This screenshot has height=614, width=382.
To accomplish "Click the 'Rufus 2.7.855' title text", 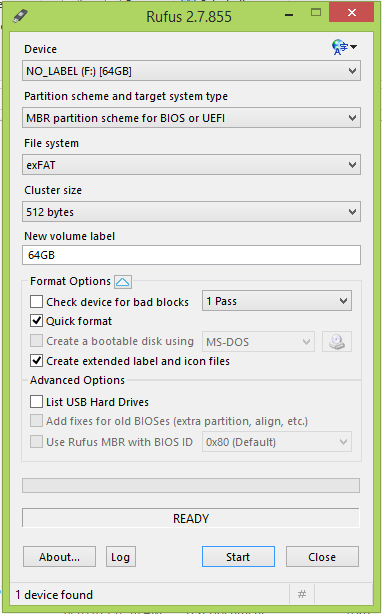I will (x=189, y=16).
